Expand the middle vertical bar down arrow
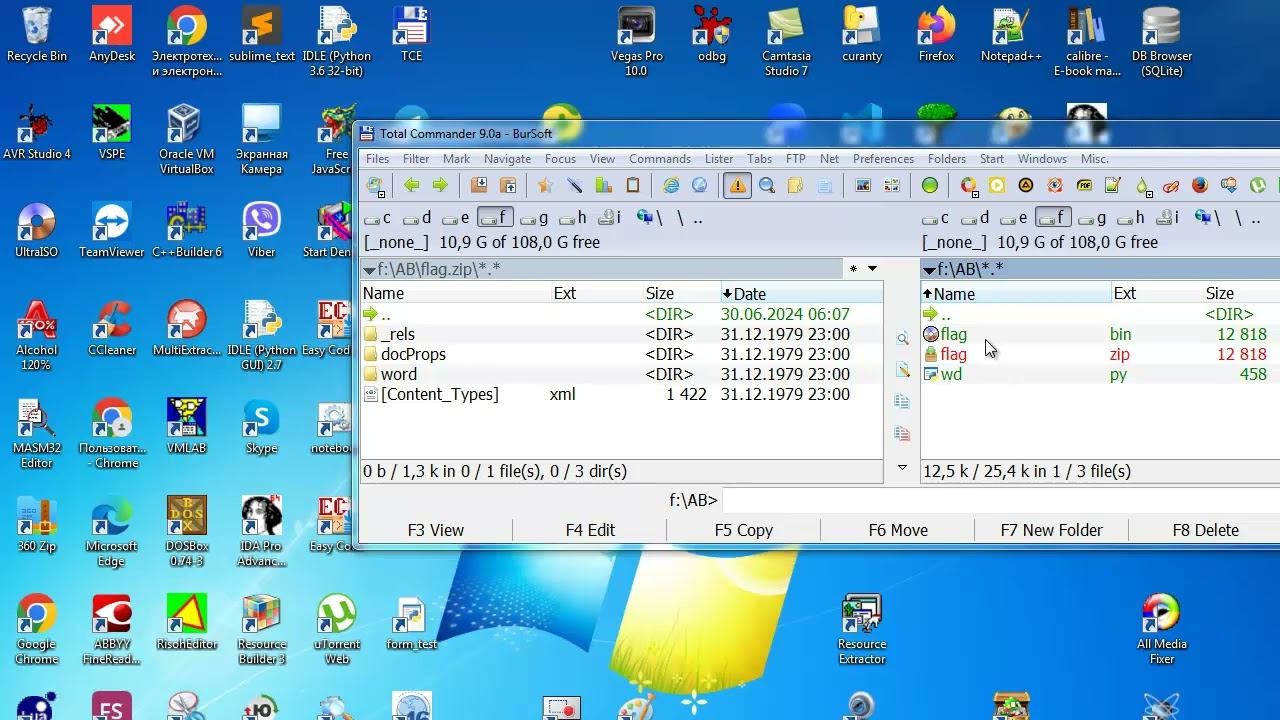This screenshot has width=1280, height=720. coord(902,467)
